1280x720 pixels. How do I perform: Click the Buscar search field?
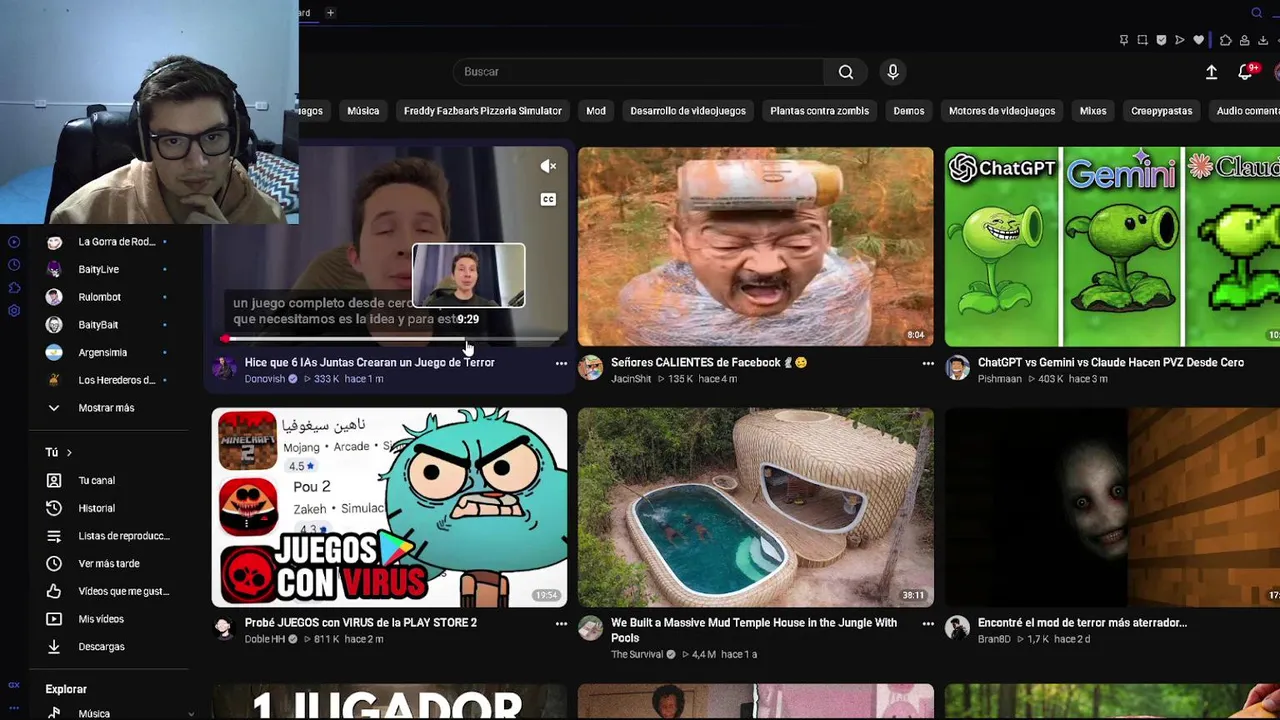[x=640, y=72]
